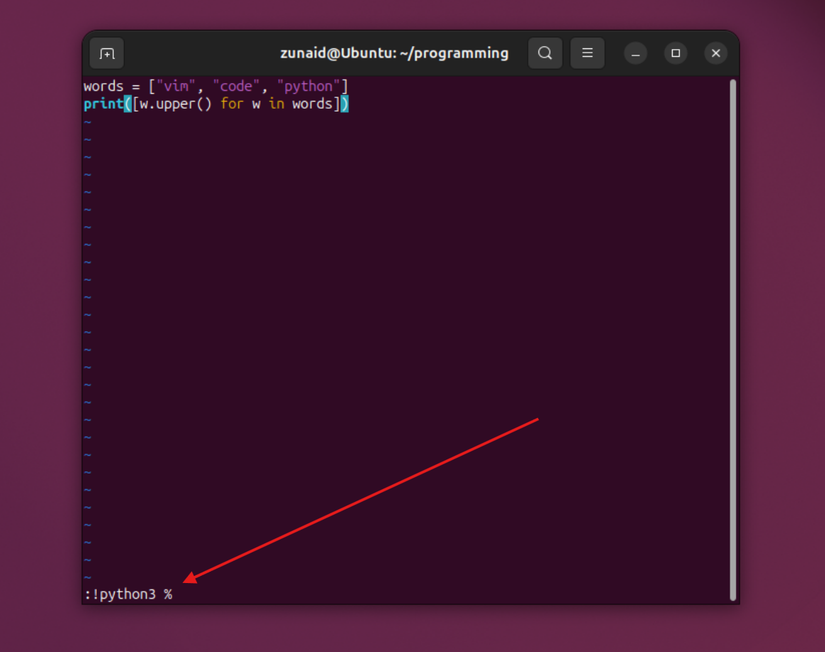825x652 pixels.
Task: Click the "in" keyword on line two
Action: [x=277, y=104]
